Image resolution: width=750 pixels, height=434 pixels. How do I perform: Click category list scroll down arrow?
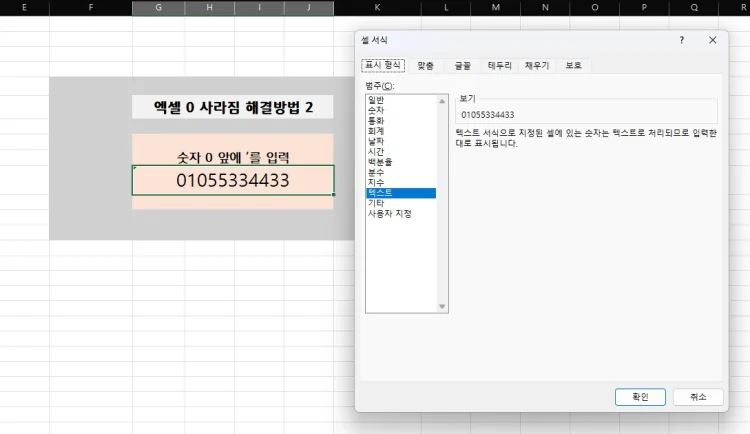[442, 306]
